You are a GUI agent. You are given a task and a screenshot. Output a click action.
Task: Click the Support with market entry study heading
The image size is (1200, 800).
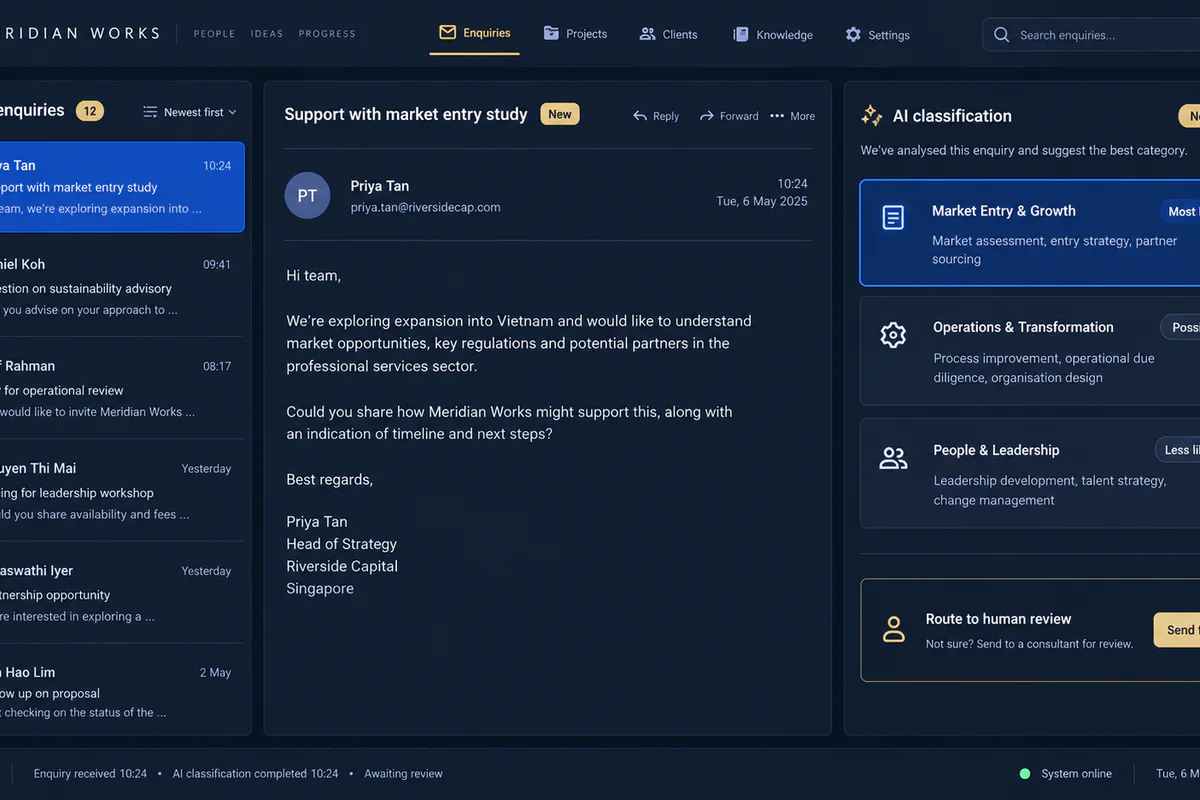[406, 114]
